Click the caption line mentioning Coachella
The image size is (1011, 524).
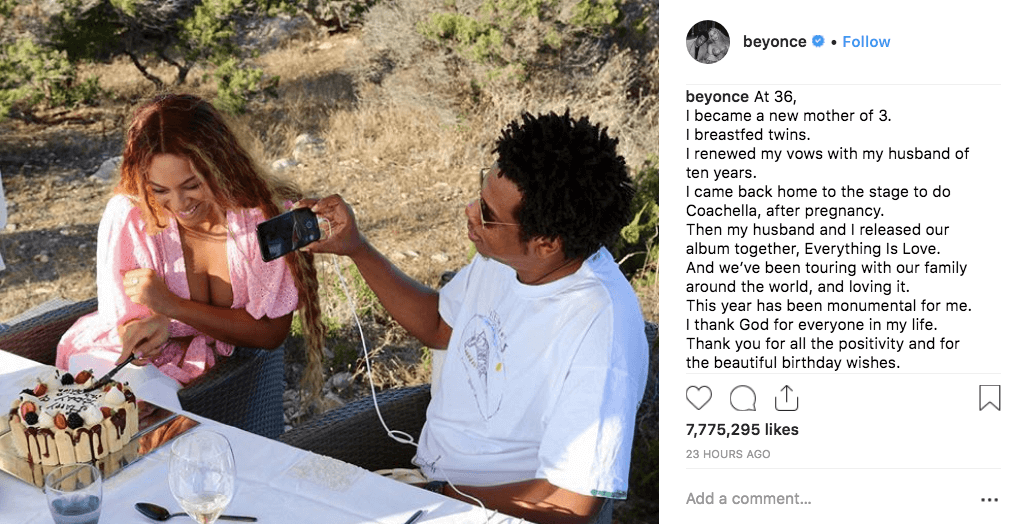785,210
